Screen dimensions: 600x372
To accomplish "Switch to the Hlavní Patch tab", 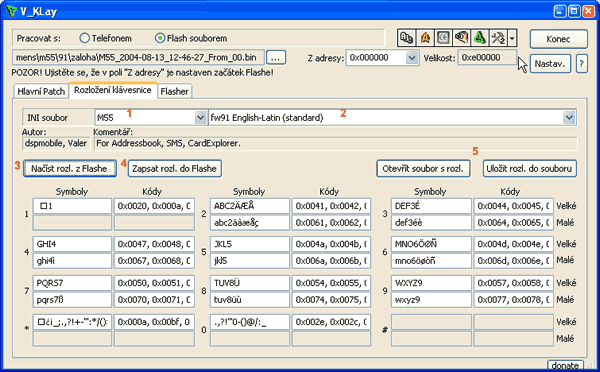I will pos(41,91).
